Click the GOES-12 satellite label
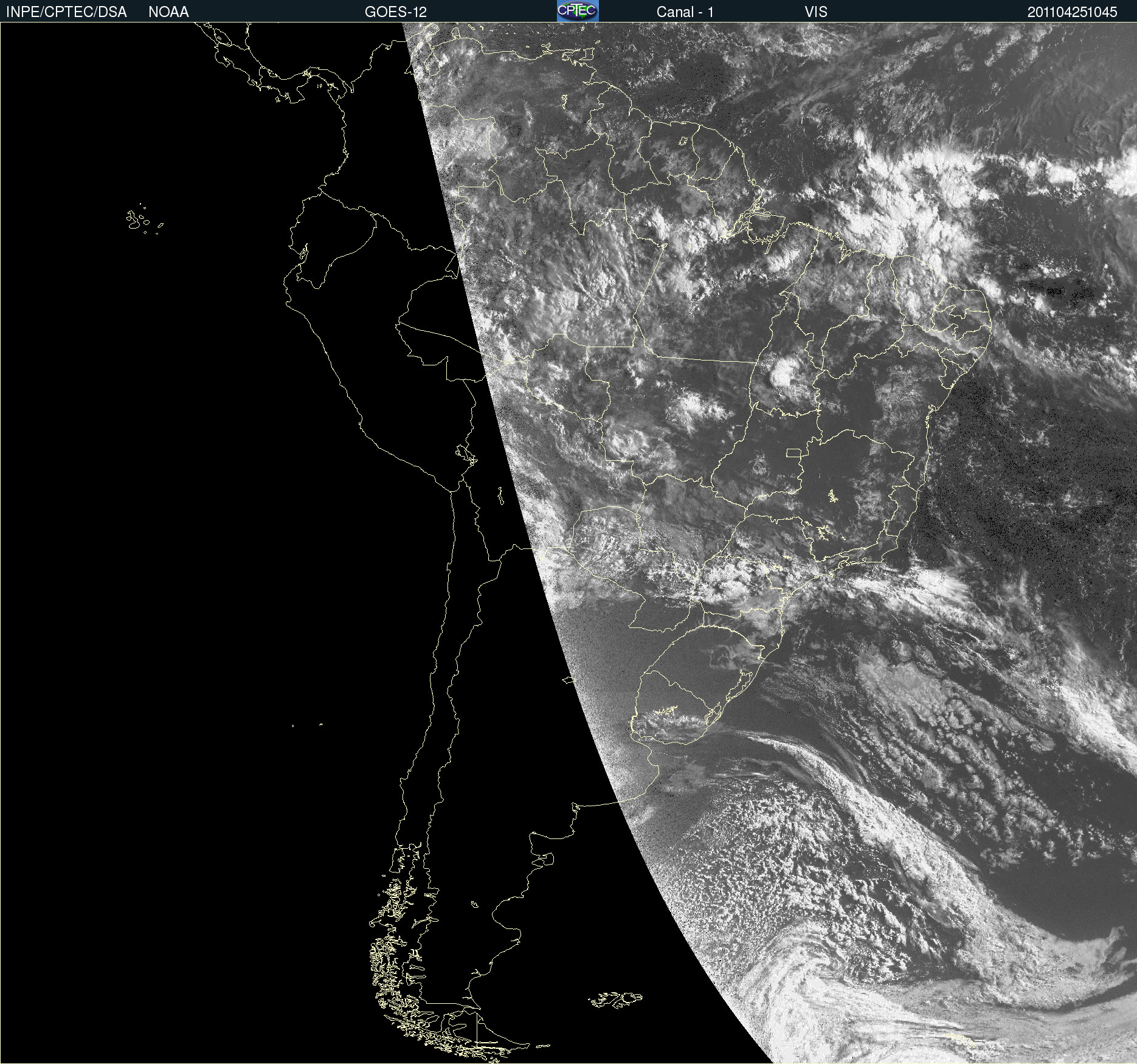The height and width of the screenshot is (1064, 1137). [x=396, y=12]
